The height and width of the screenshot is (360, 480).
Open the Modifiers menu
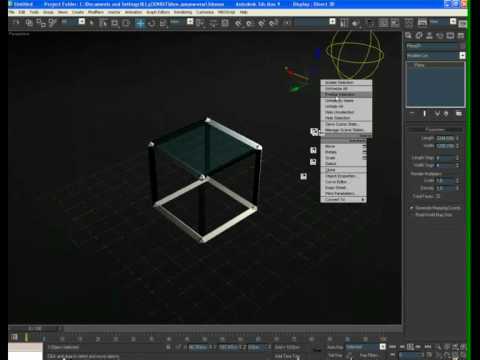(96, 12)
